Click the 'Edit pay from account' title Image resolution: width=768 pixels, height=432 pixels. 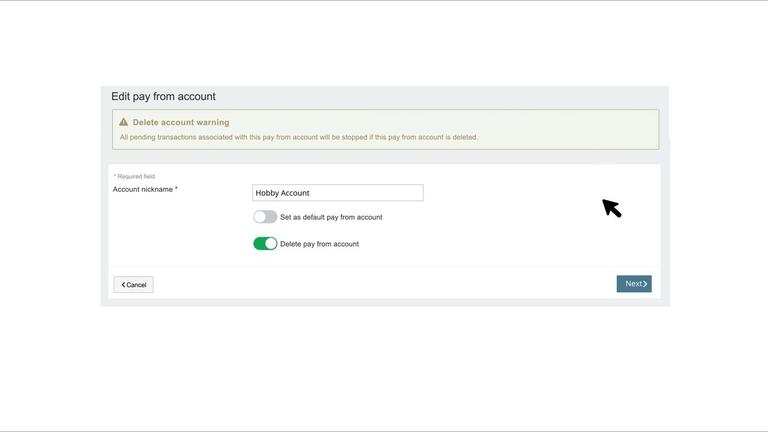click(163, 97)
